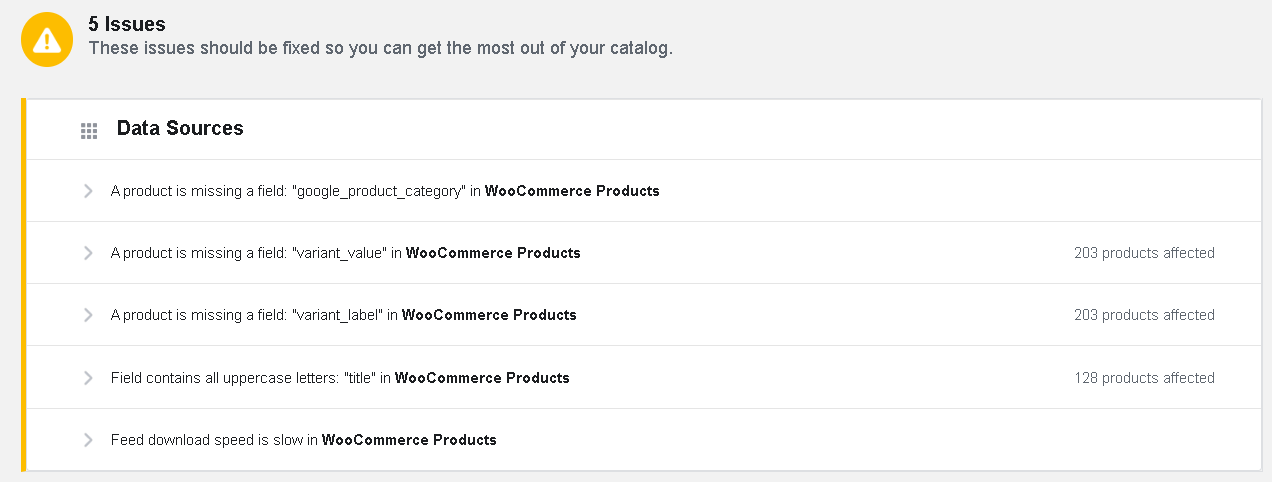Image resolution: width=1272 pixels, height=482 pixels.
Task: Click the 5 Issues heading
Action: (127, 25)
